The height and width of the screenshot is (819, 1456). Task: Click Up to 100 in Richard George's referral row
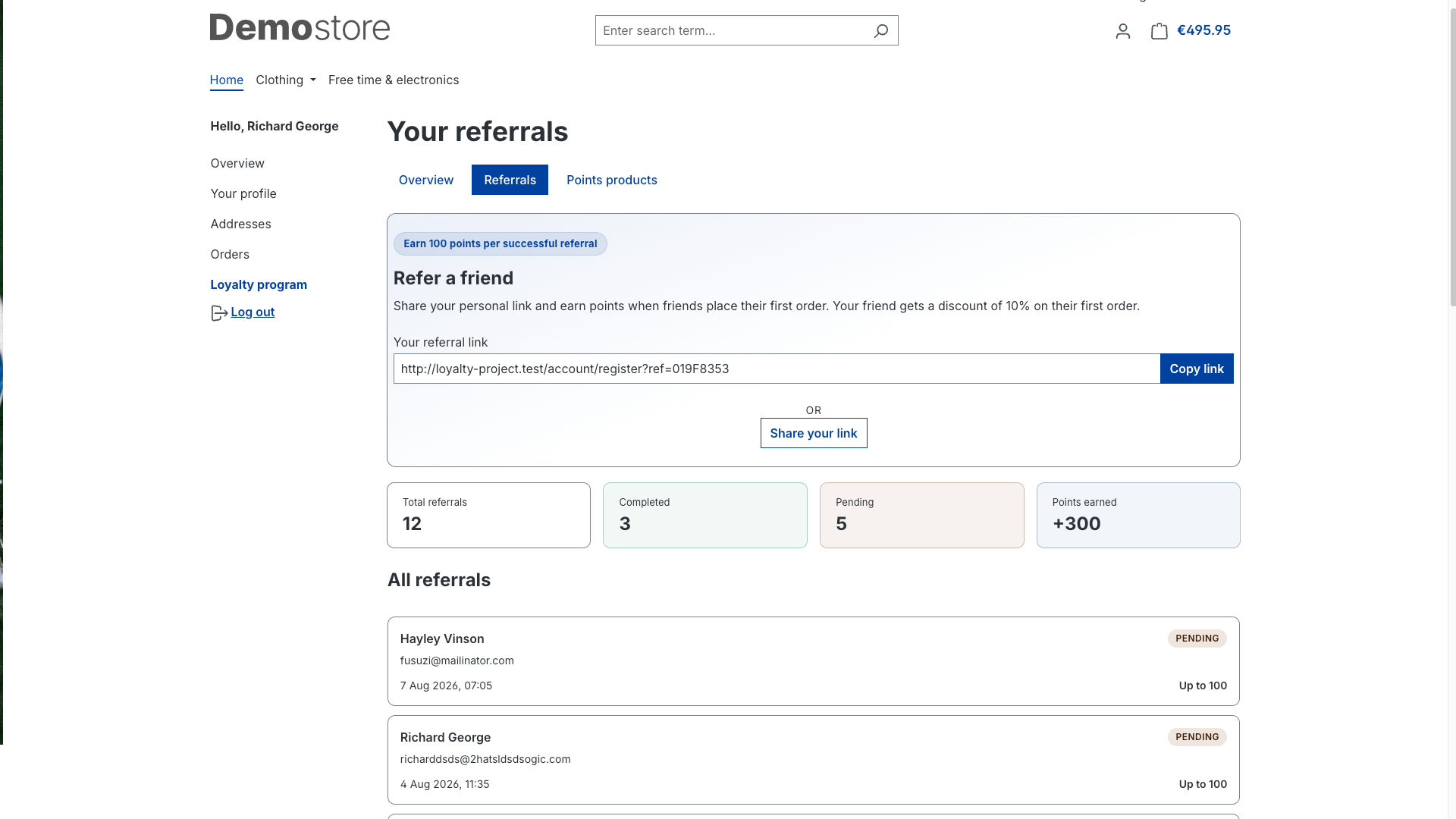coord(1203,784)
